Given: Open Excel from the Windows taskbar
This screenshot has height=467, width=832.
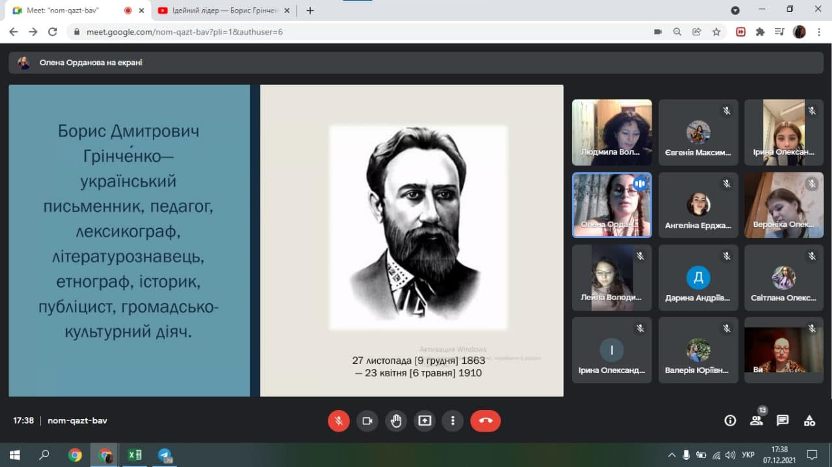Looking at the screenshot, I should coord(134,455).
